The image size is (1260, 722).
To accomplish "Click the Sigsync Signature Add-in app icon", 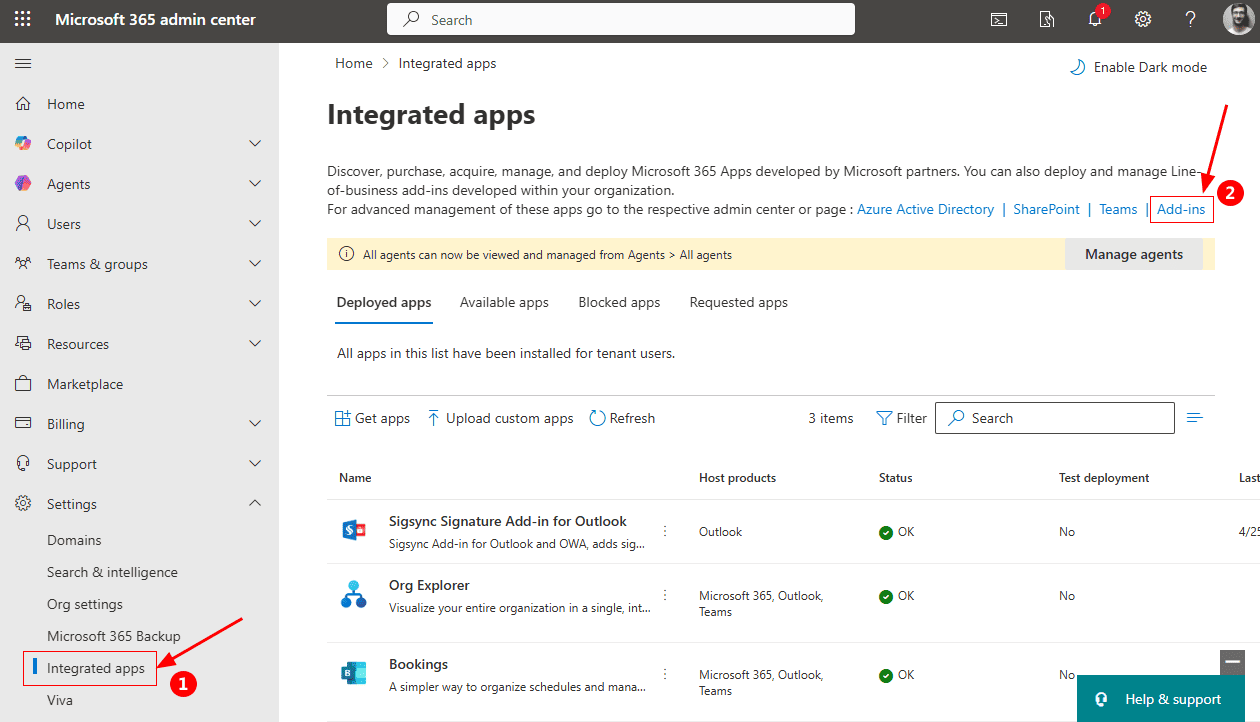I will tap(354, 531).
